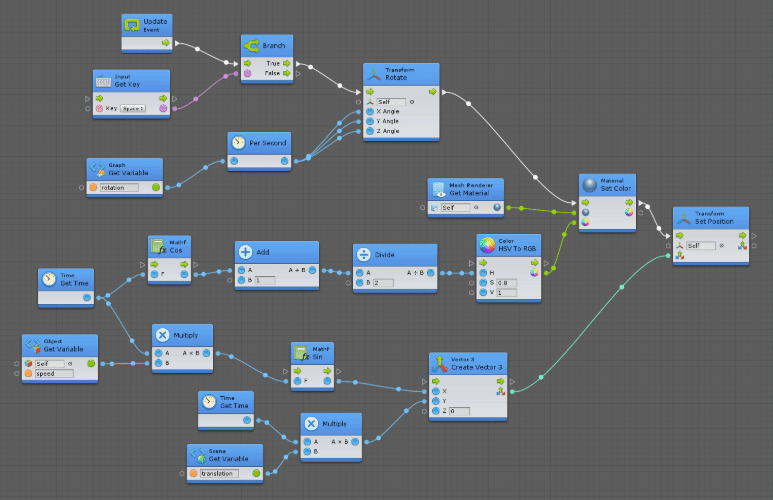Click the Material Set Color sphere icon

pos(590,185)
